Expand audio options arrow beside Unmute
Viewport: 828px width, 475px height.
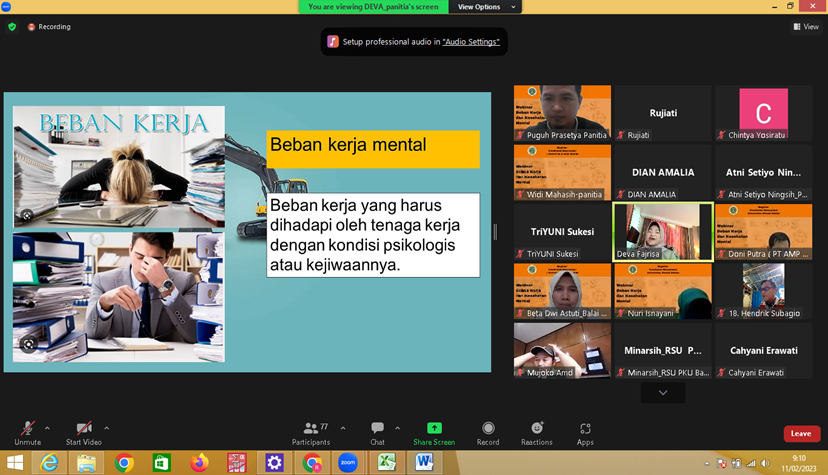(x=47, y=428)
